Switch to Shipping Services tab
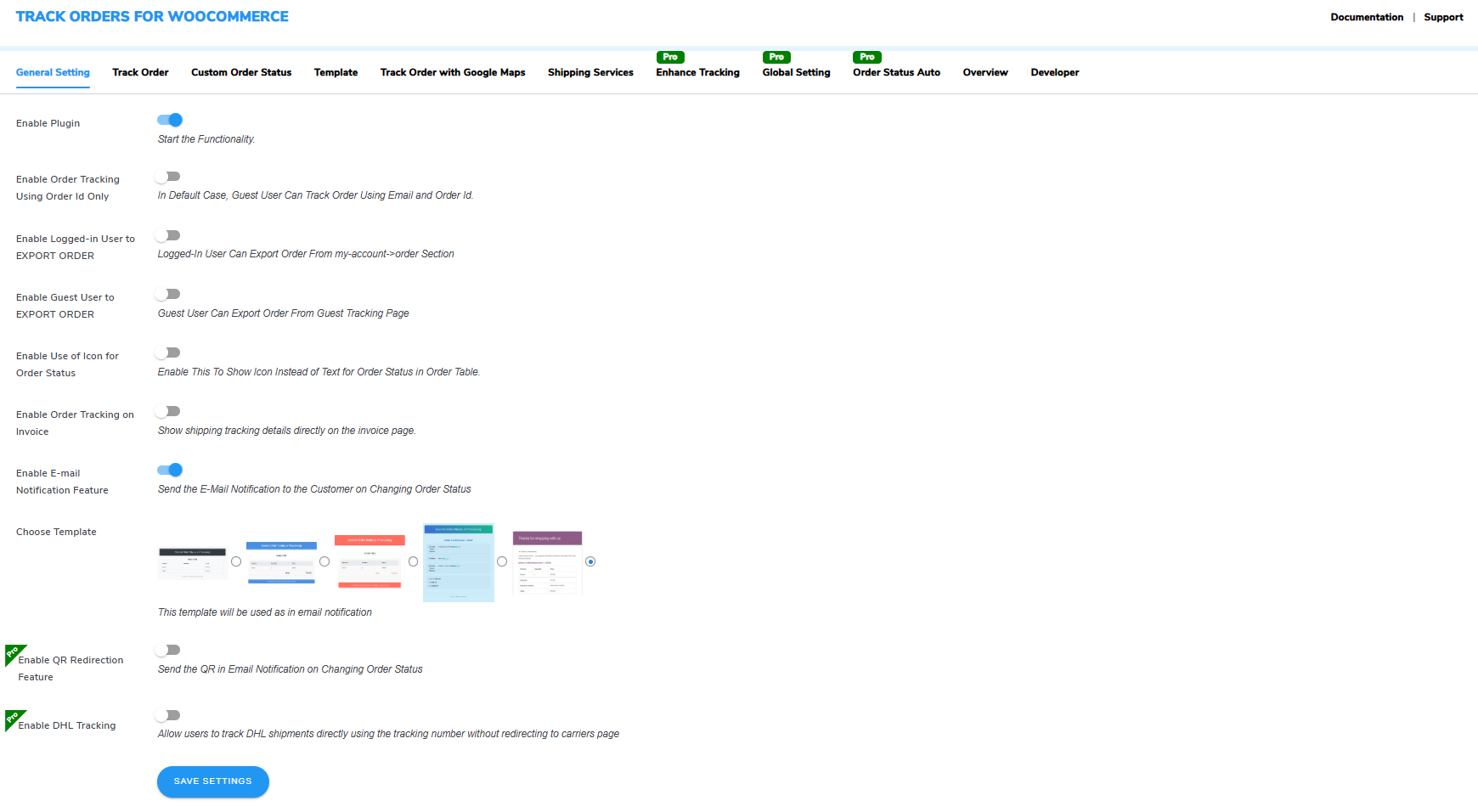Screen dimensions: 1478x812 pos(590,72)
